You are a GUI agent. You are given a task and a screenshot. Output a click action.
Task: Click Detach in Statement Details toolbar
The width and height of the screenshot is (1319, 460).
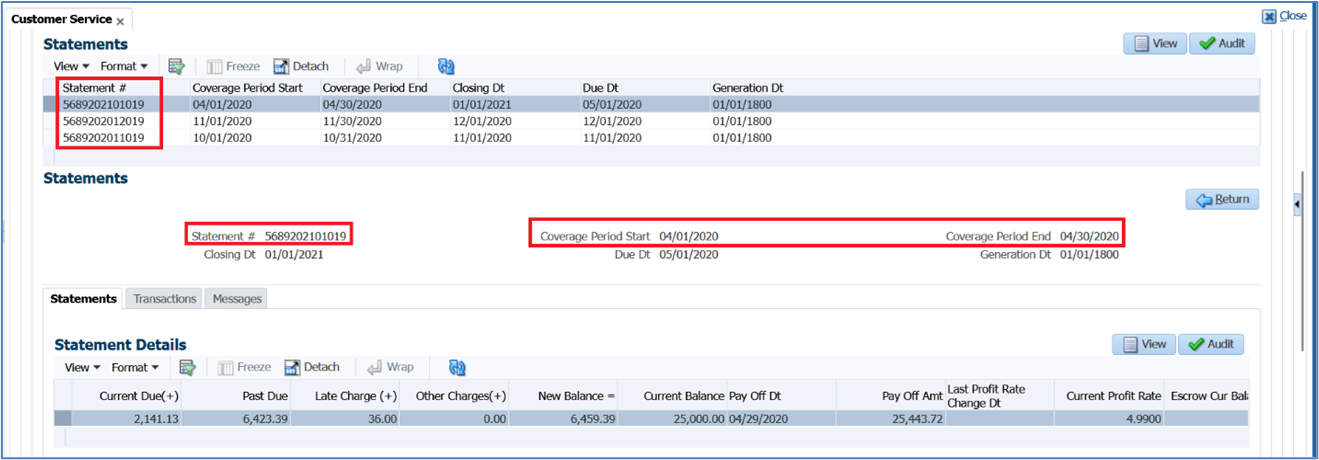(x=312, y=367)
